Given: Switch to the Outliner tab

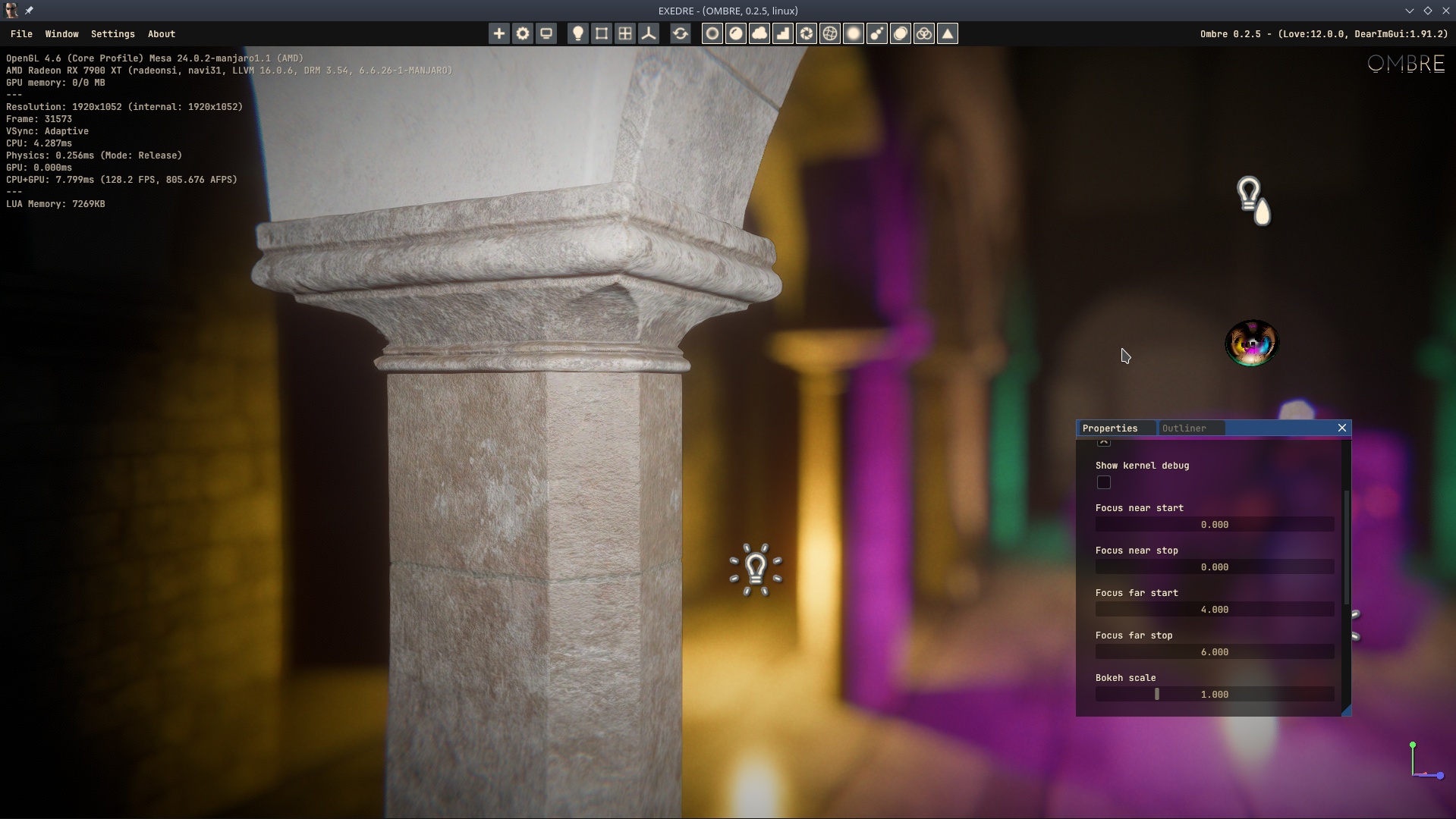Looking at the screenshot, I should point(1184,428).
